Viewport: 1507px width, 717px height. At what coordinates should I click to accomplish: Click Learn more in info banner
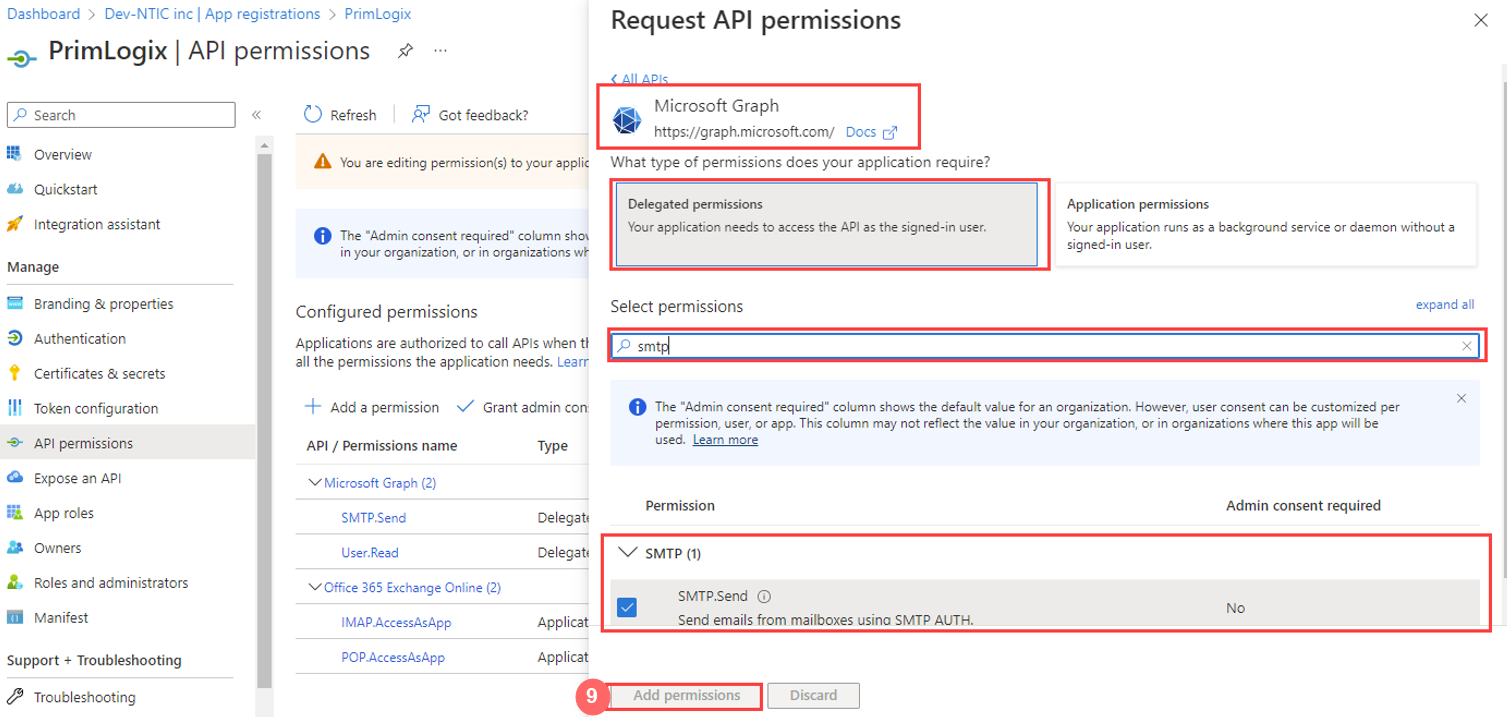coord(725,440)
